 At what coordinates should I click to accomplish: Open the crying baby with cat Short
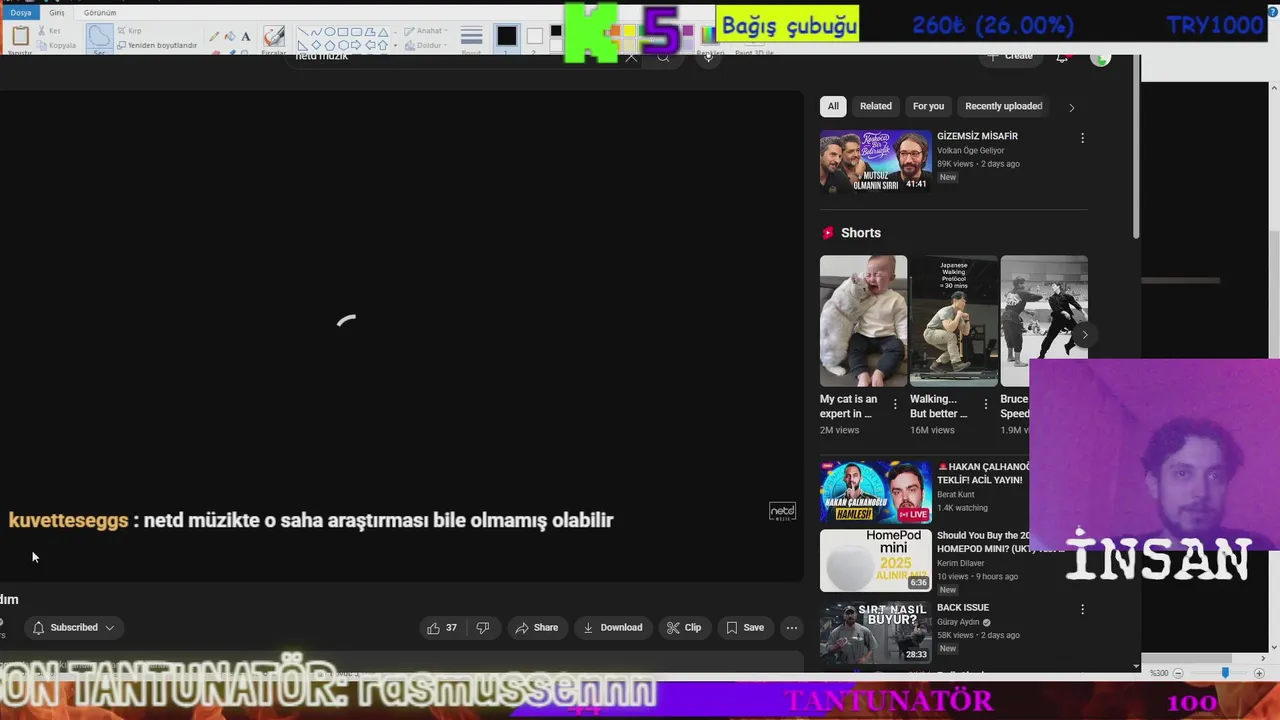coord(863,321)
